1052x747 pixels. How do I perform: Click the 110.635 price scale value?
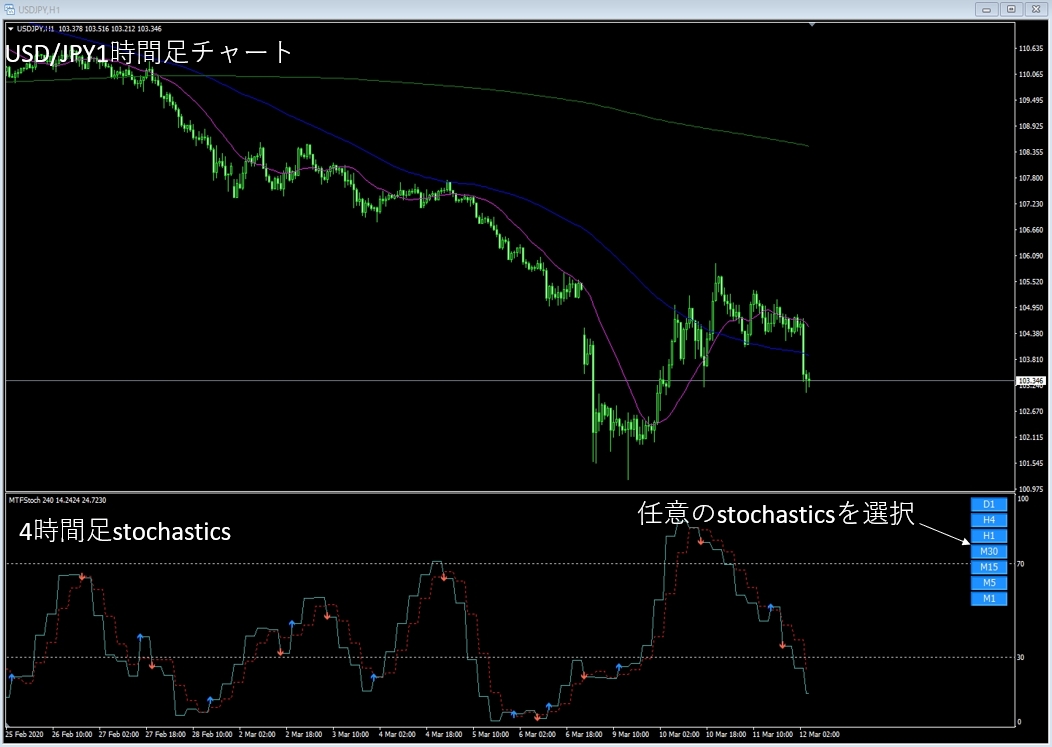pos(1031,48)
